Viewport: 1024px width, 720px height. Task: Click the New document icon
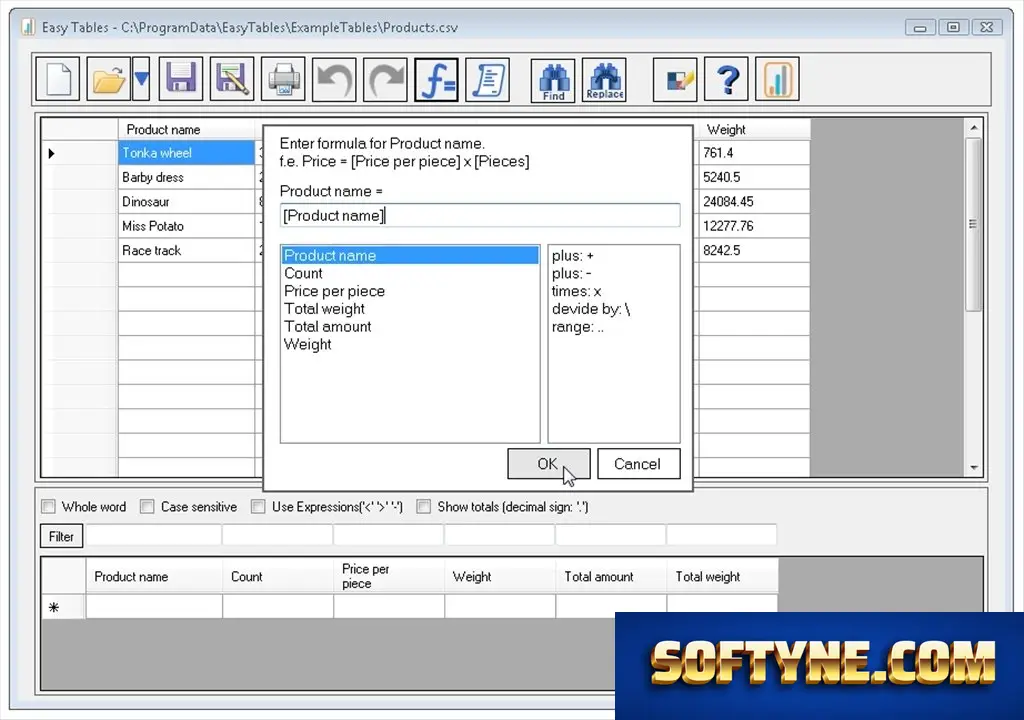(57, 79)
